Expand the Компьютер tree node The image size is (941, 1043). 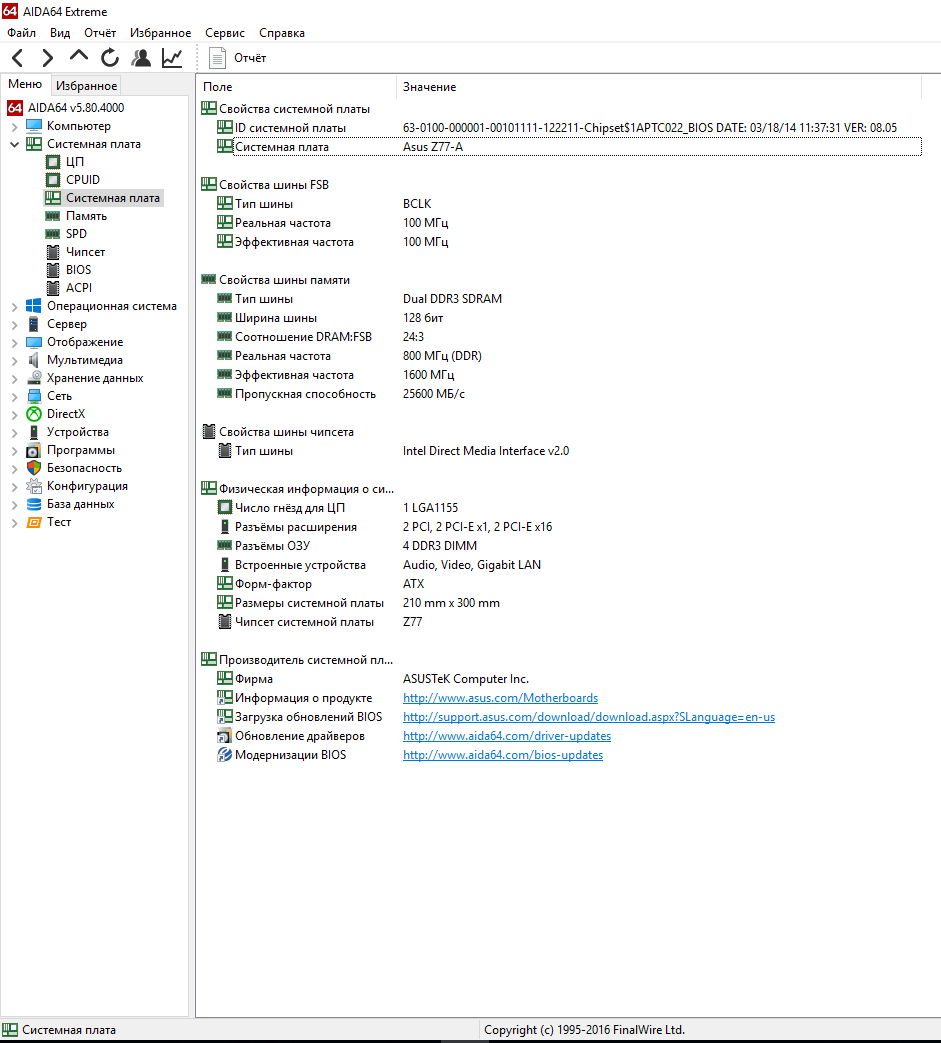14,127
